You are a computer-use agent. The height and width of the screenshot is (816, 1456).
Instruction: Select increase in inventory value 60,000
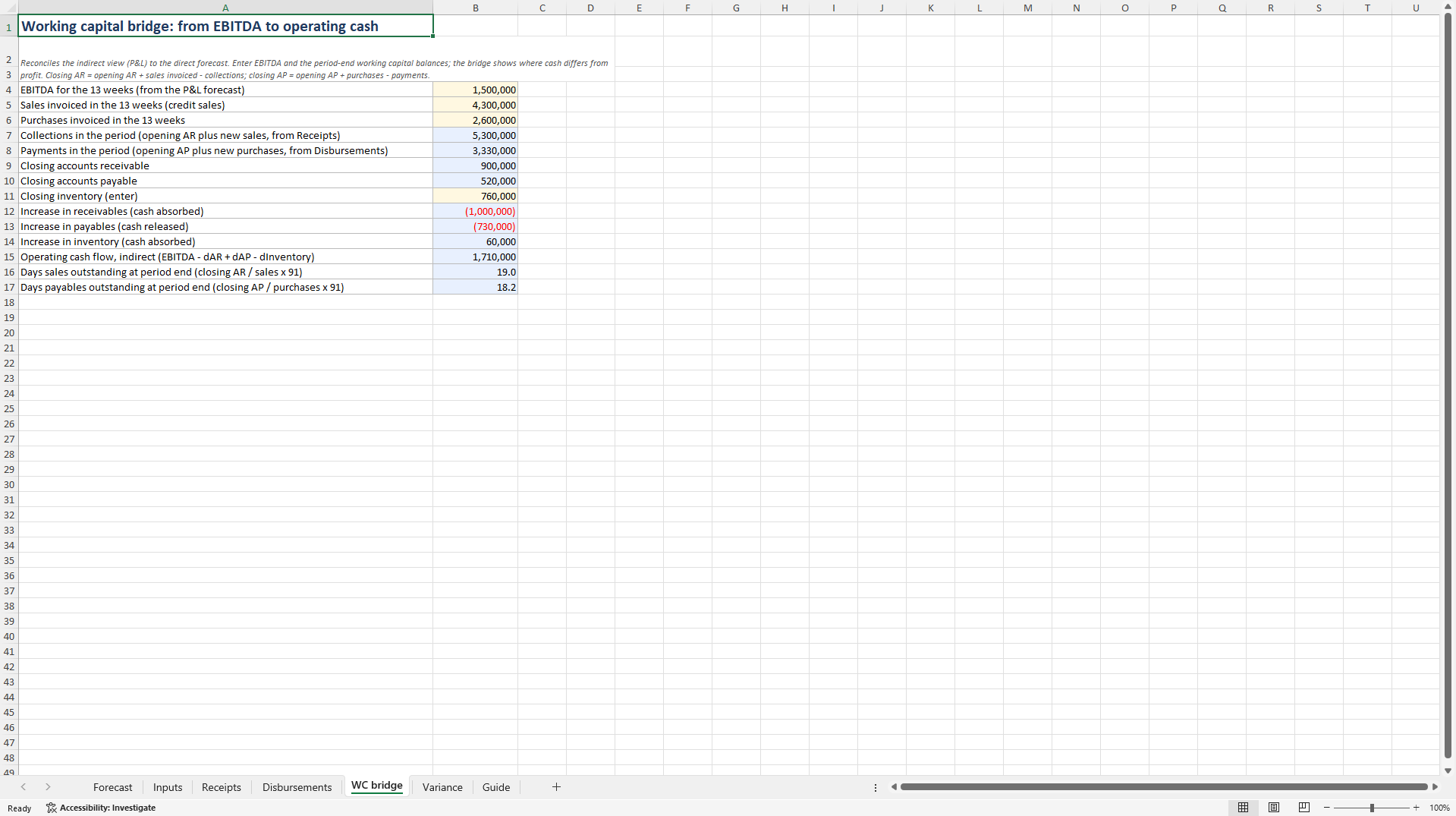pyautogui.click(x=476, y=241)
